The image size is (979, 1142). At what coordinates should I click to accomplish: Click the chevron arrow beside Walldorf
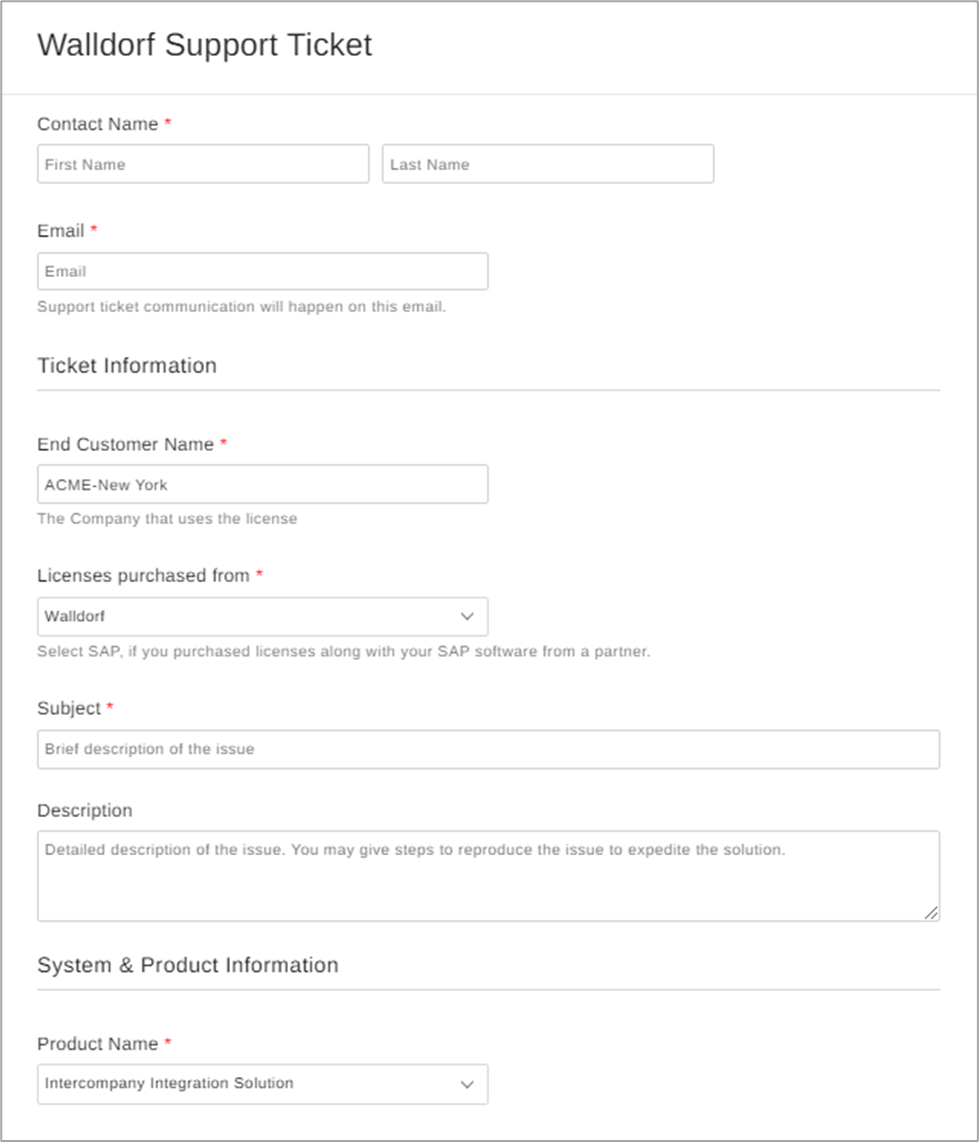466,617
